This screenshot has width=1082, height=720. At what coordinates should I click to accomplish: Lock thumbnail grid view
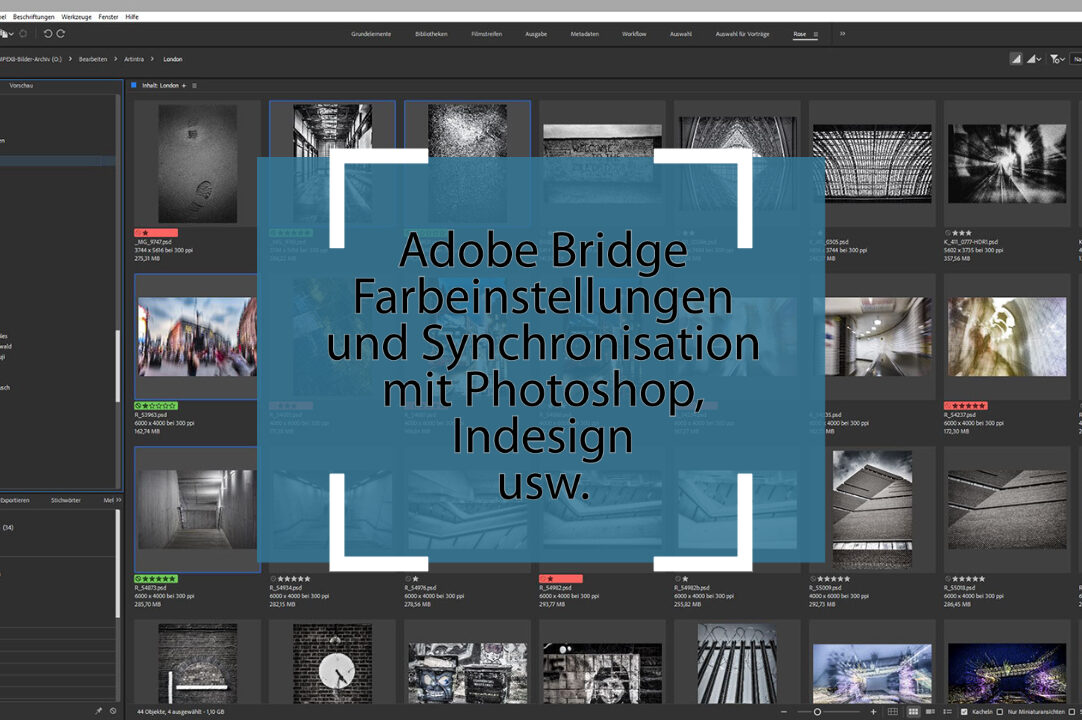pos(893,712)
